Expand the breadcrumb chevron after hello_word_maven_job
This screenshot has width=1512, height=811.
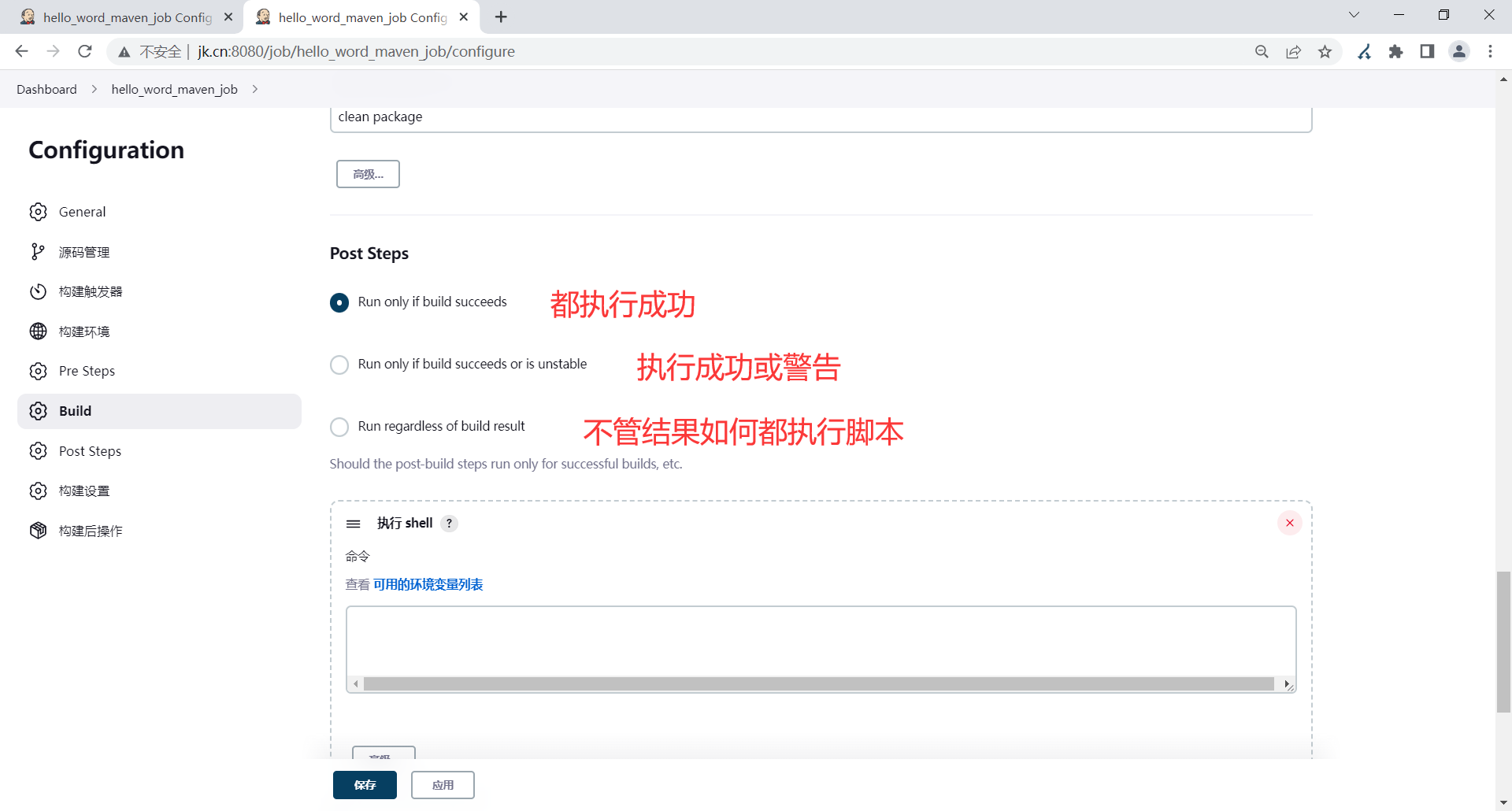coord(255,89)
